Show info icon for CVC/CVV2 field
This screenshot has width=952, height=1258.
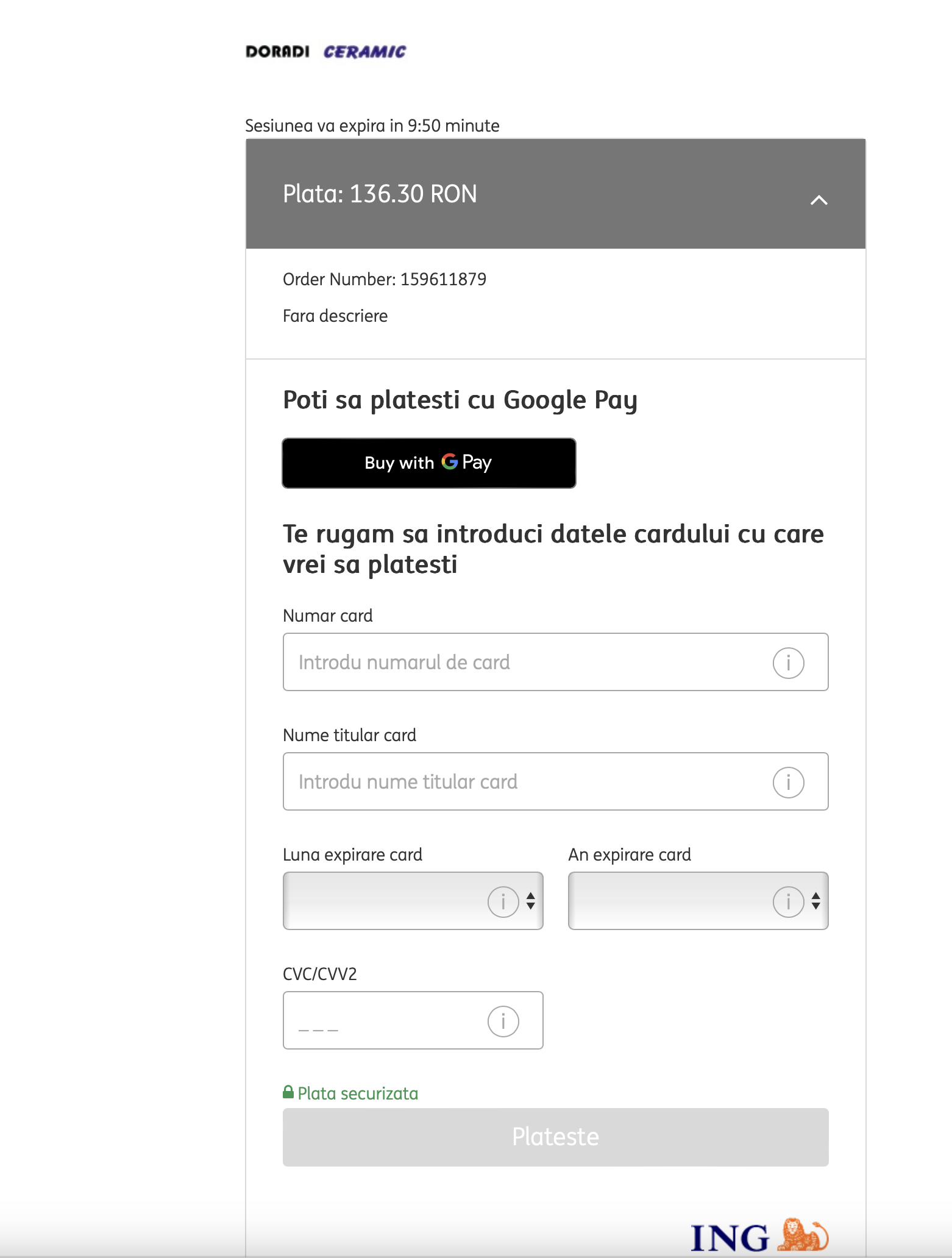pos(503,1021)
